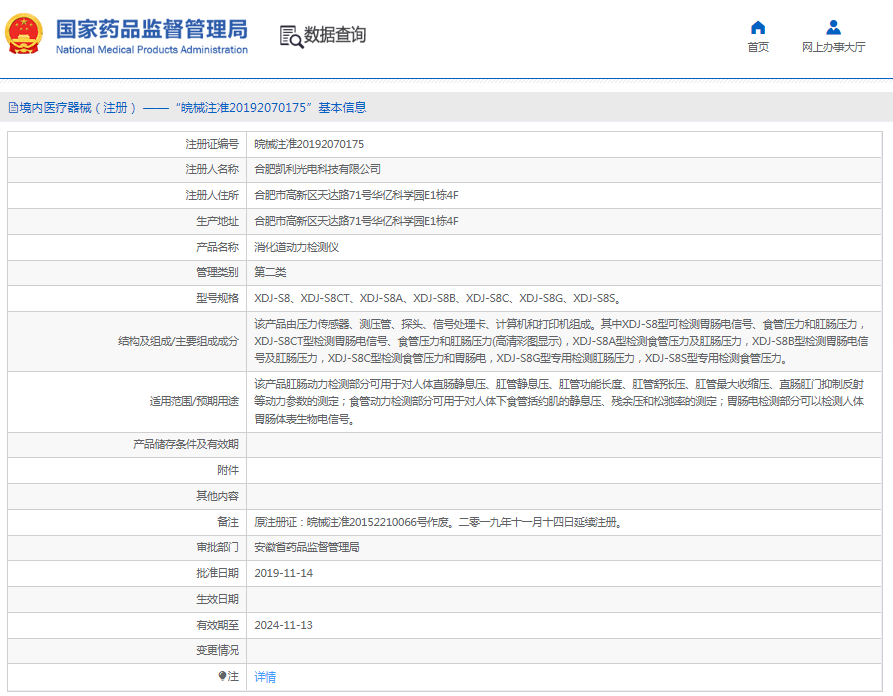Click the 注册人住所 address value
This screenshot has height=696, width=893.
tap(356, 195)
